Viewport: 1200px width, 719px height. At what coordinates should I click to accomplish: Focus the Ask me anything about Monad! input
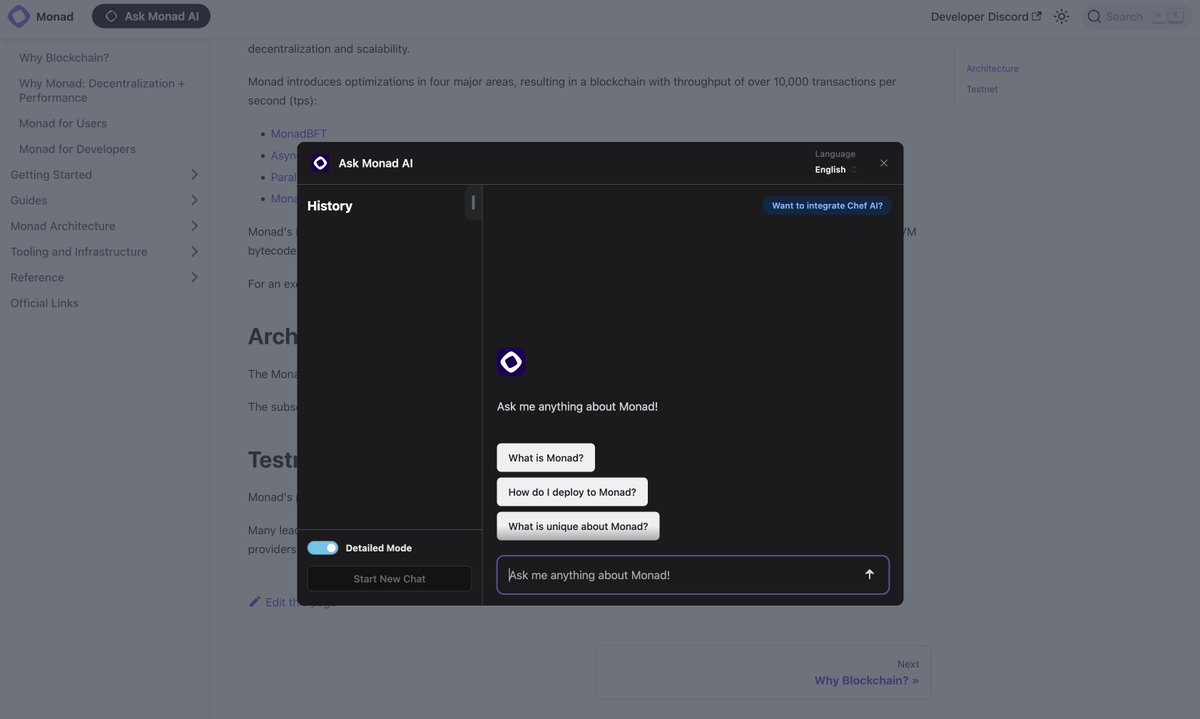[693, 575]
